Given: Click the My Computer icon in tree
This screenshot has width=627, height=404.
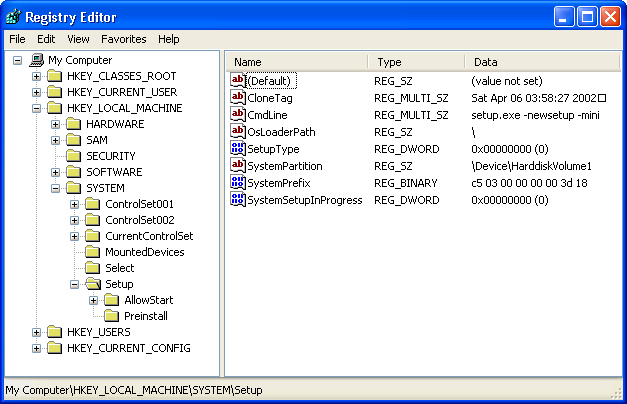Looking at the screenshot, I should click(37, 60).
